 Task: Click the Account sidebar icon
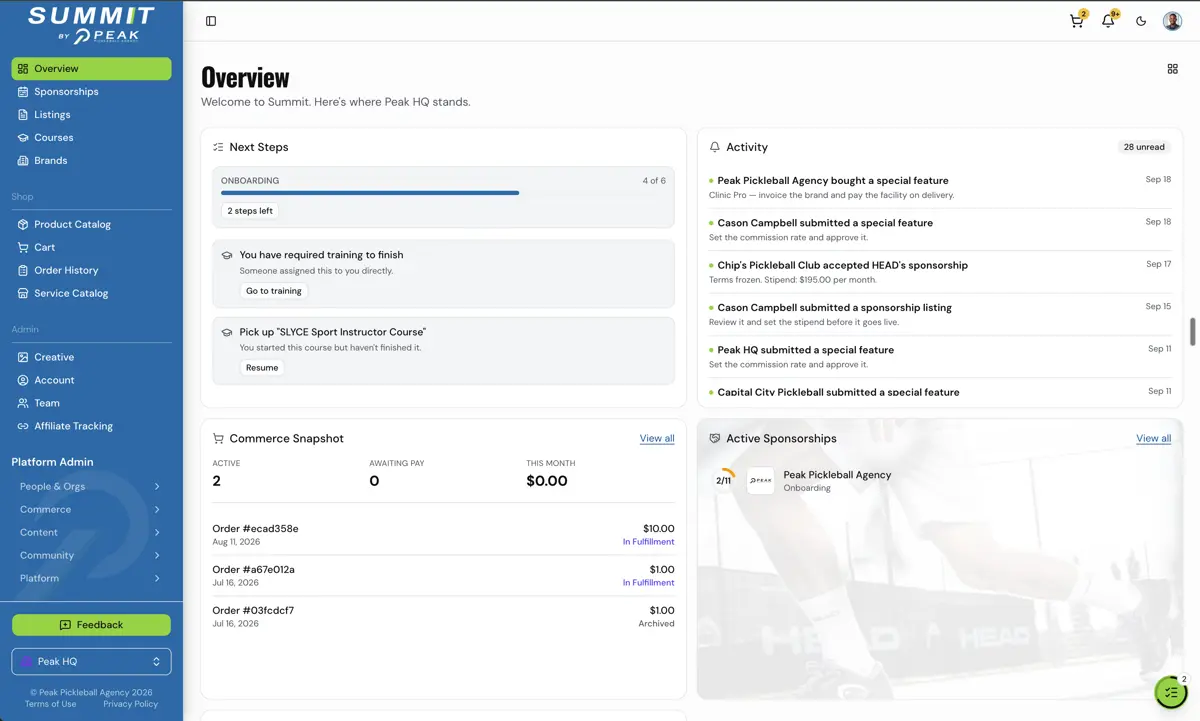(24, 380)
